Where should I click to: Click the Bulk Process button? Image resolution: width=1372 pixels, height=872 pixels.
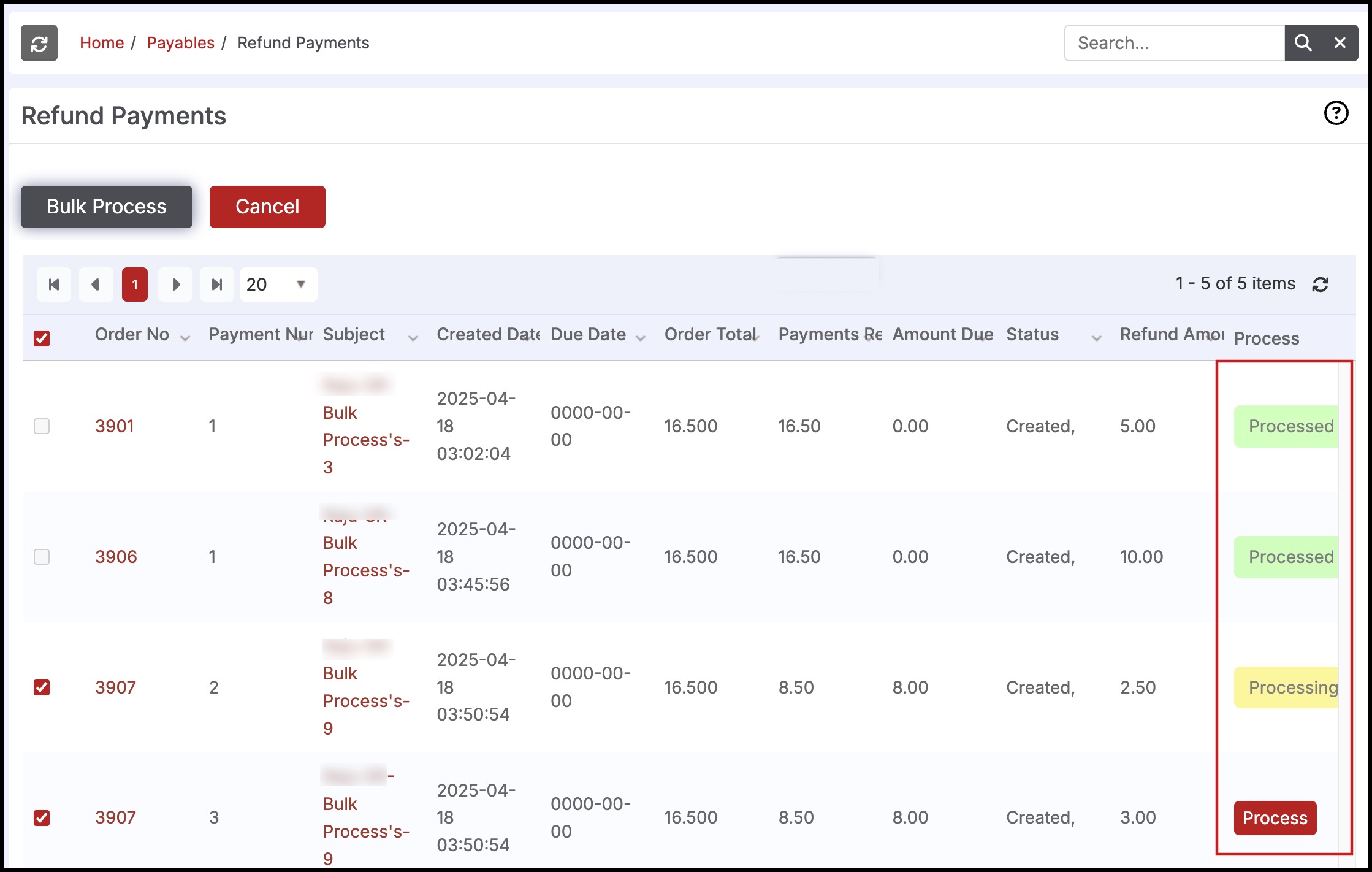click(x=107, y=207)
